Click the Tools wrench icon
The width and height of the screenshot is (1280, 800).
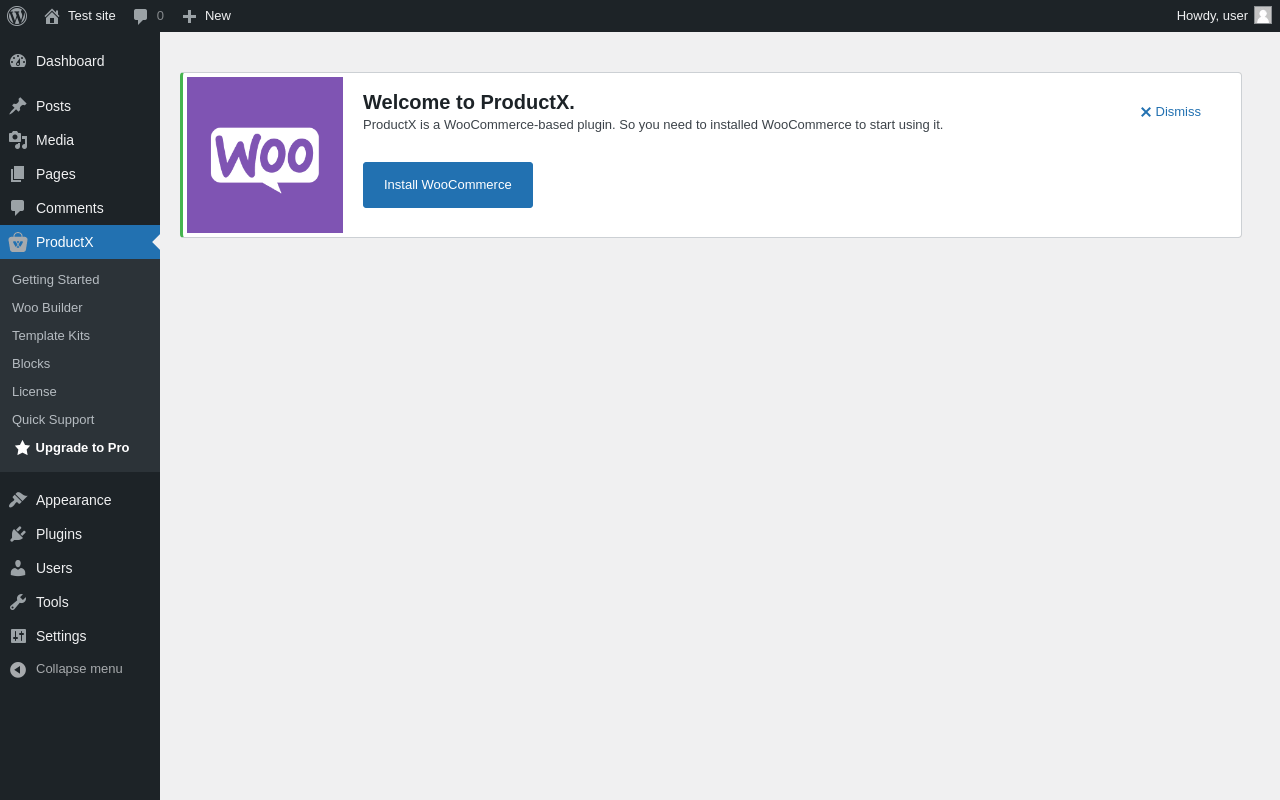(18, 602)
